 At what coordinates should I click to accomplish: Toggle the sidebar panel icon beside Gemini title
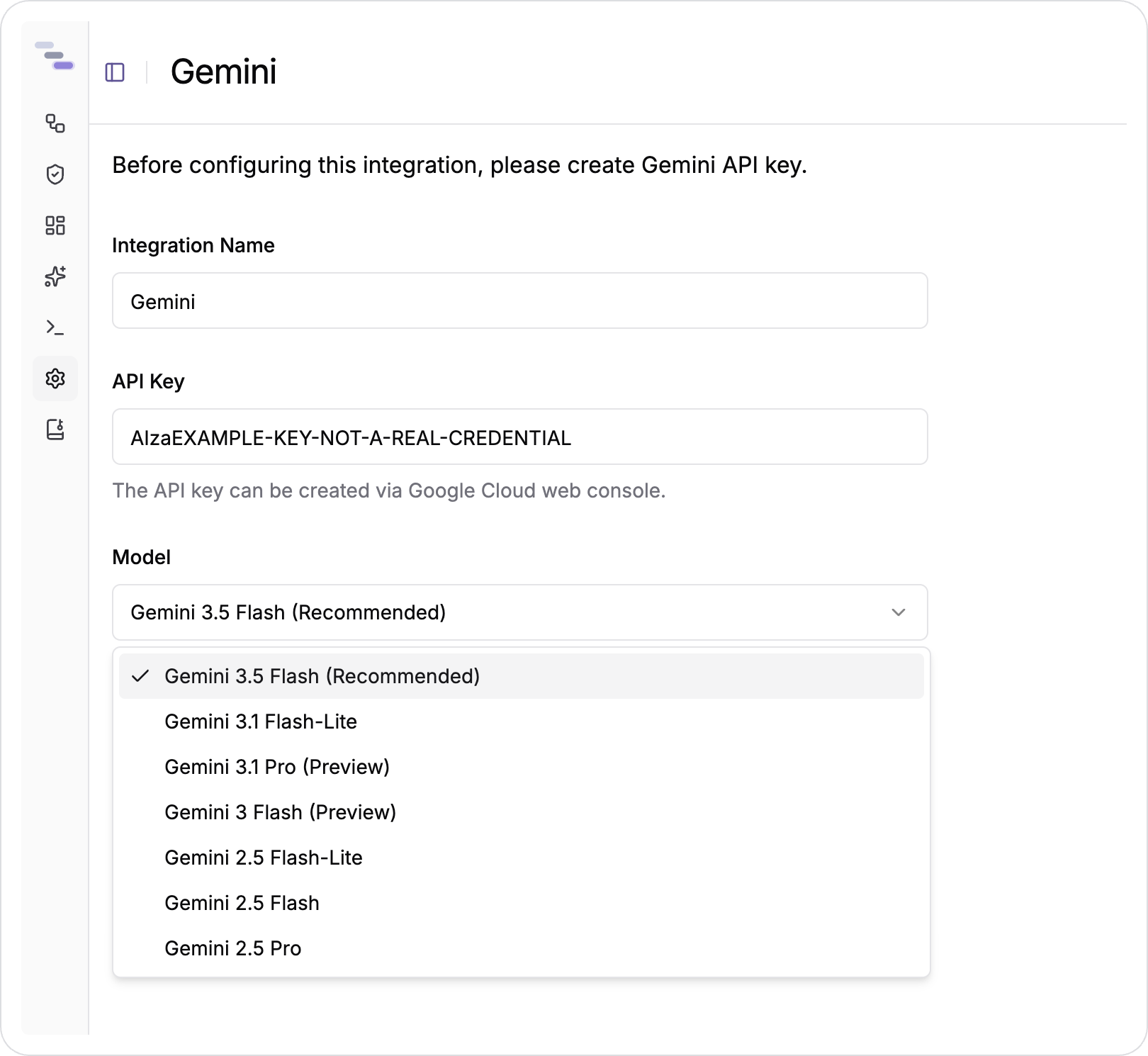pyautogui.click(x=115, y=72)
